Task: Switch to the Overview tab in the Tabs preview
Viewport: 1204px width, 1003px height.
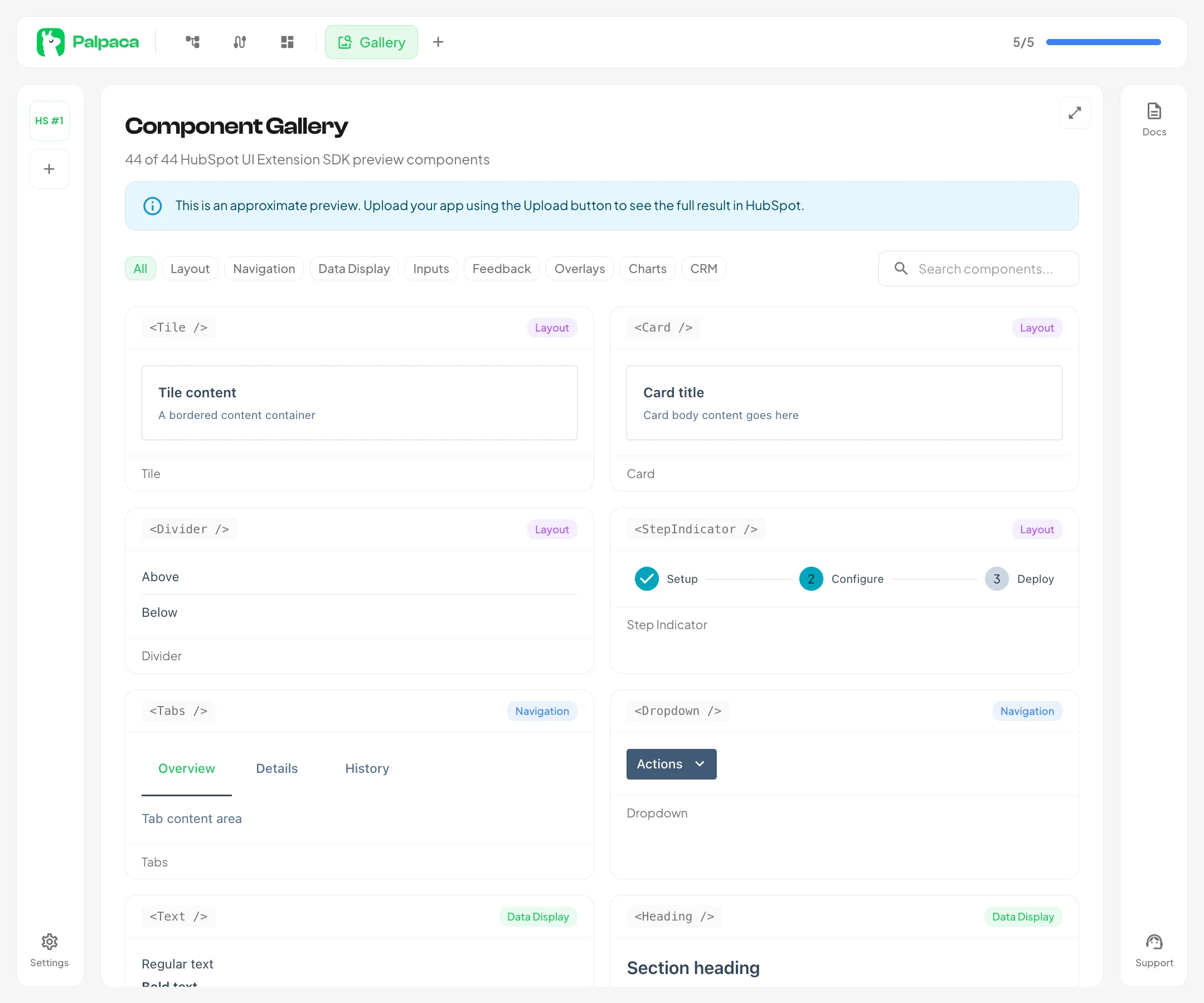Action: tap(186, 768)
